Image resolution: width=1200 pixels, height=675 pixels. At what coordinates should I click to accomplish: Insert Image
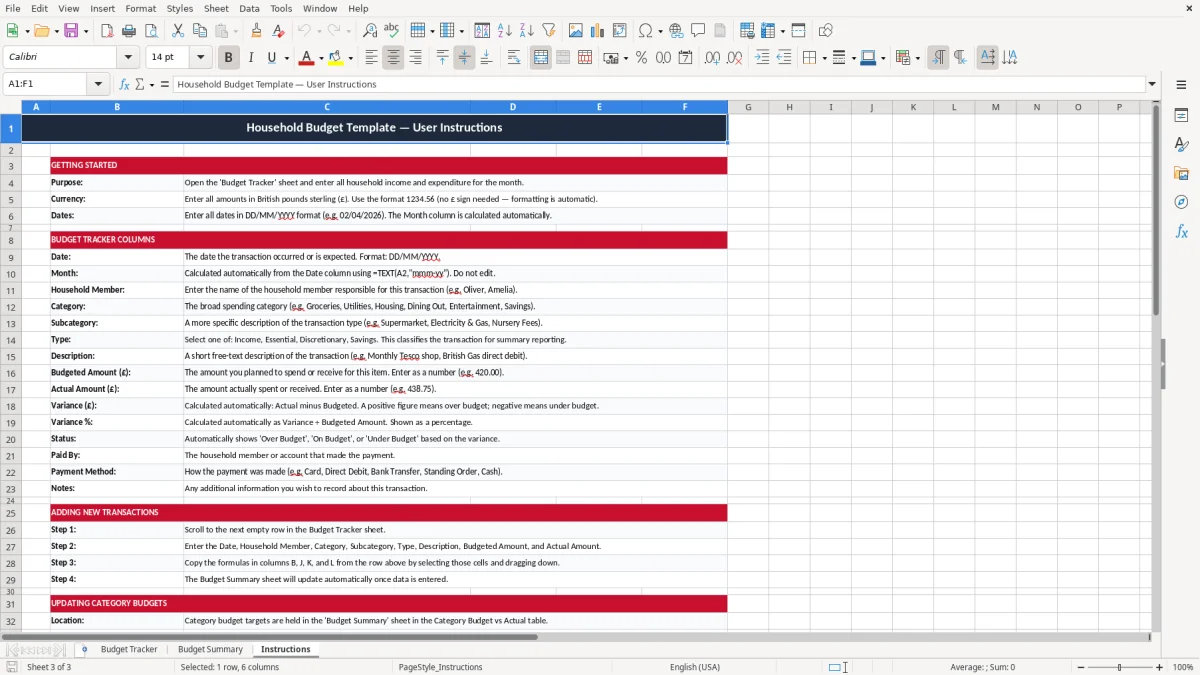pos(576,31)
